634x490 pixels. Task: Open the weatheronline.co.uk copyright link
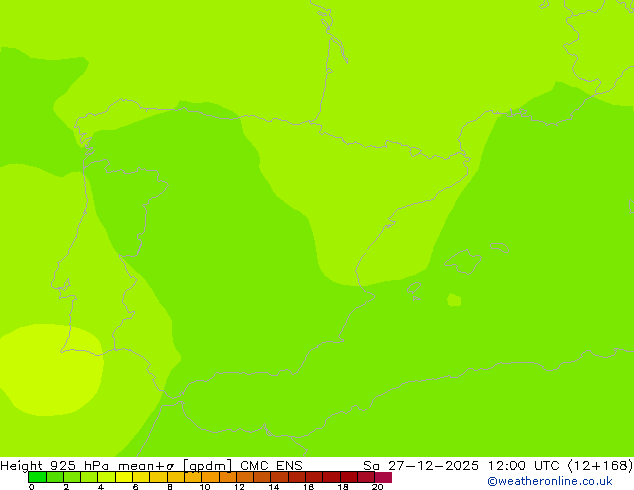[x=550, y=481]
